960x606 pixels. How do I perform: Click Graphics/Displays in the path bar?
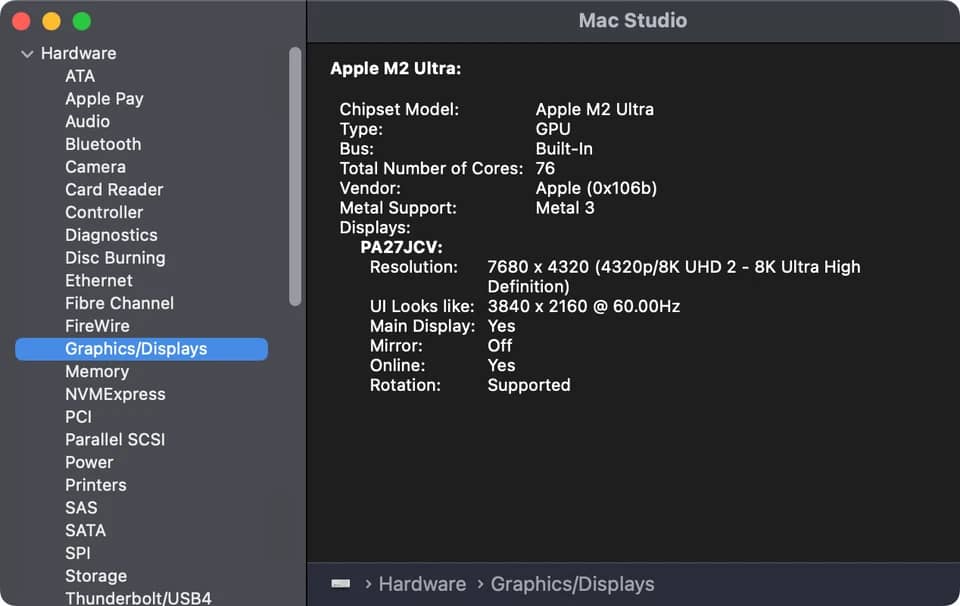pyautogui.click(x=572, y=584)
